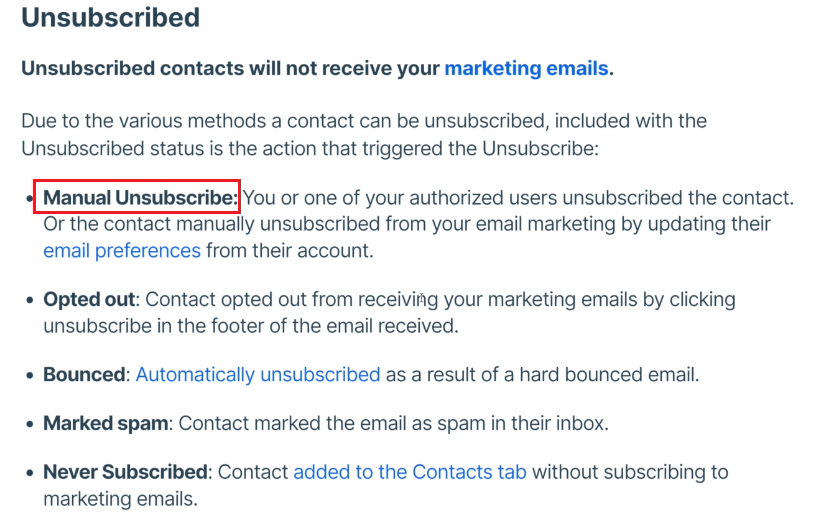
Task: Open the "Automatically unsubscribed" link
Action: click(258, 375)
